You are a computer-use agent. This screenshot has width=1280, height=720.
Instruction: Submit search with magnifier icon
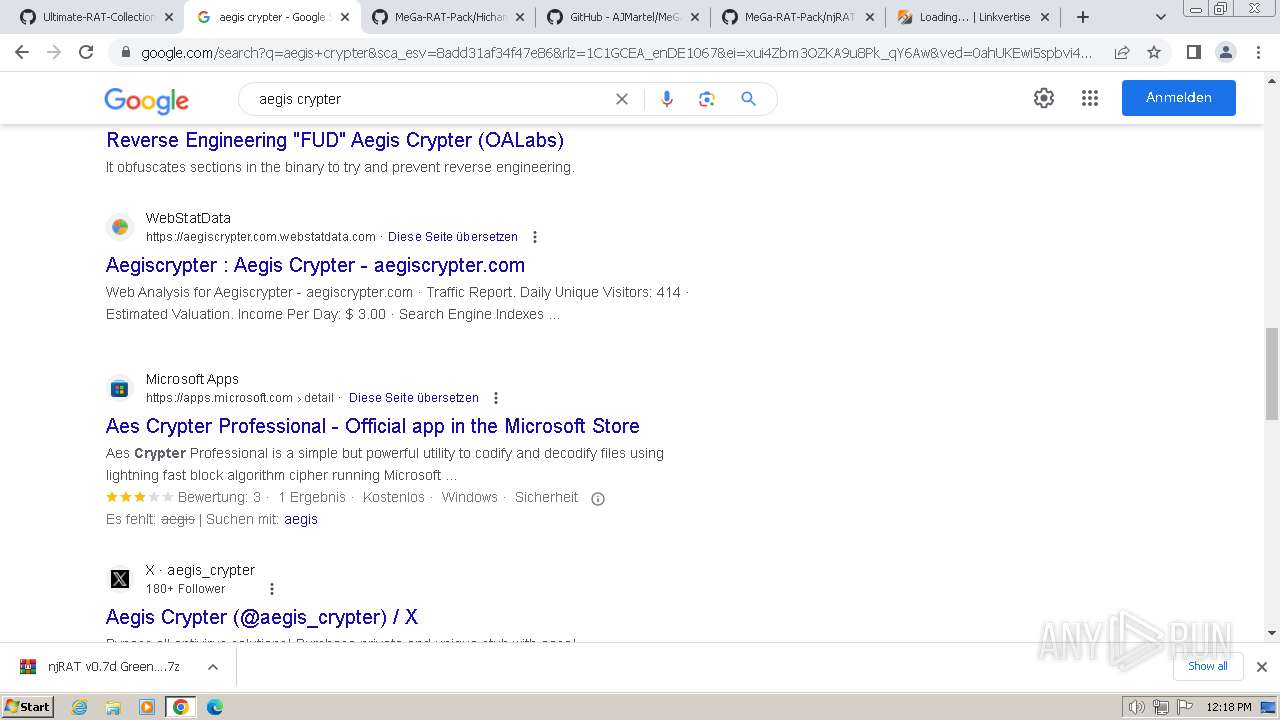point(748,99)
